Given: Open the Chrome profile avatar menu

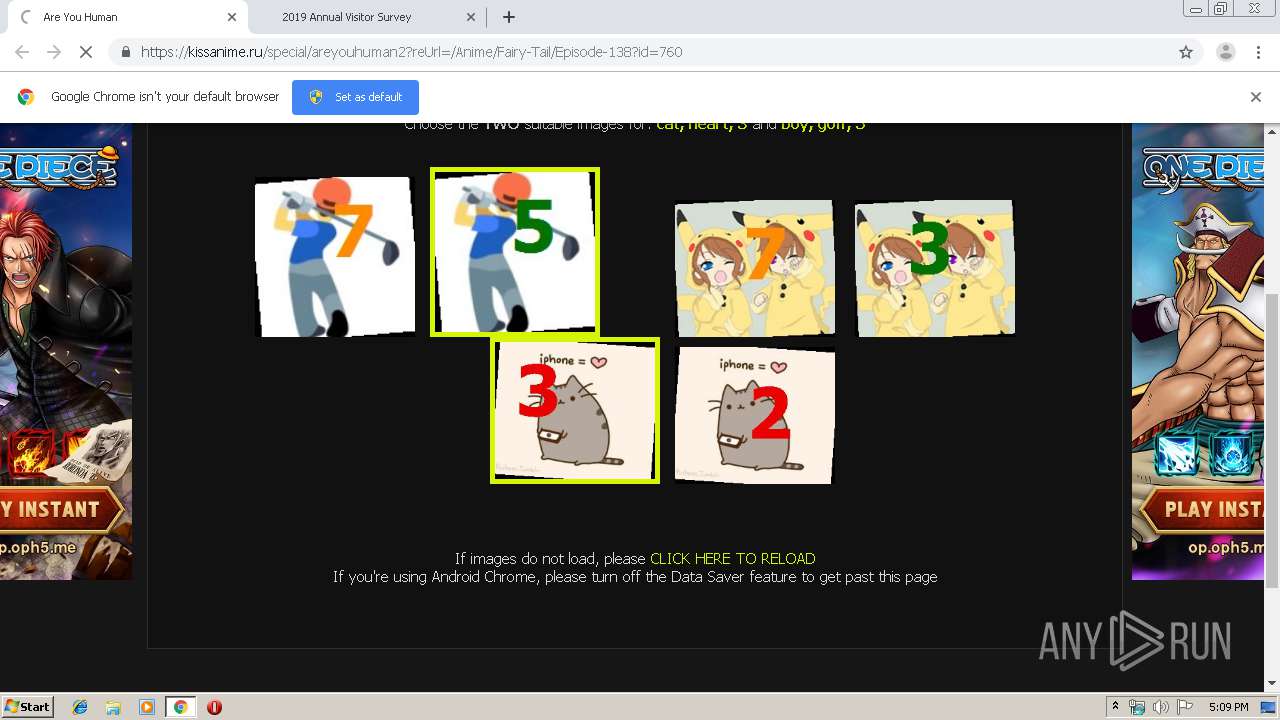Looking at the screenshot, I should coord(1225,52).
